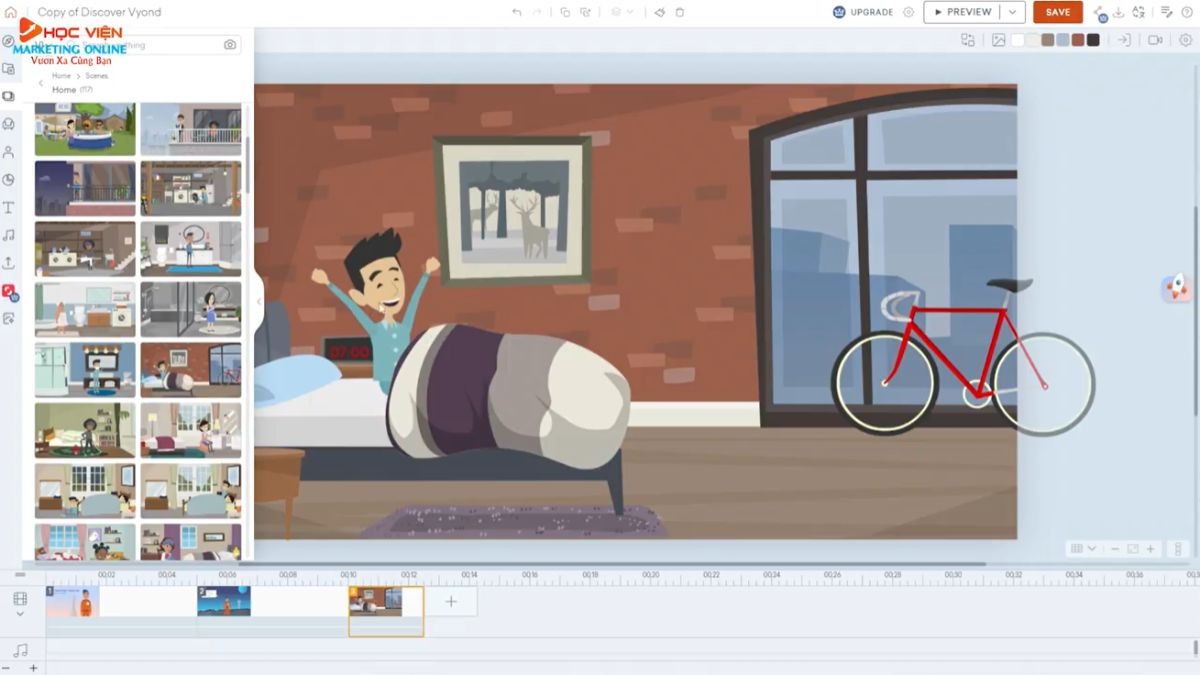
Task: Click the back arrow beside Home
Action: pos(41,84)
